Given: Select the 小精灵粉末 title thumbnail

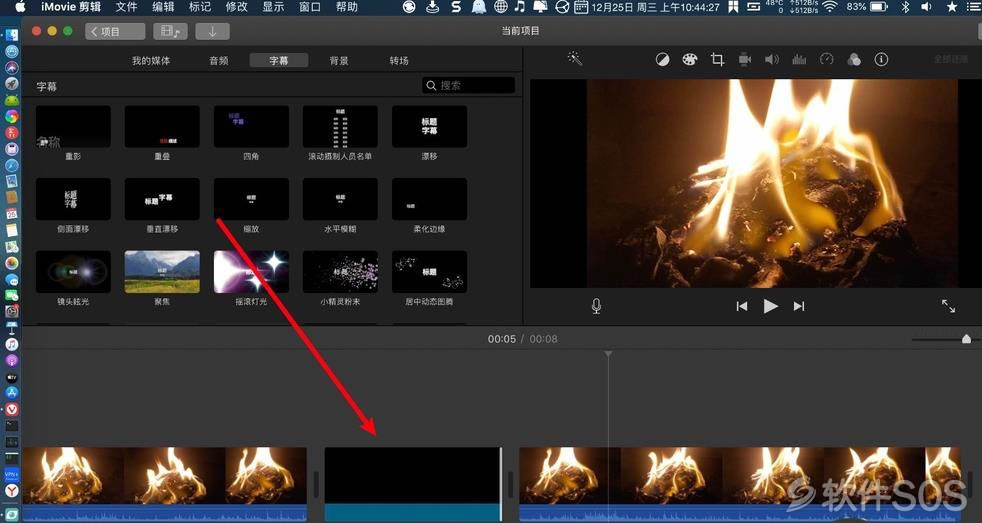Looking at the screenshot, I should (x=340, y=272).
